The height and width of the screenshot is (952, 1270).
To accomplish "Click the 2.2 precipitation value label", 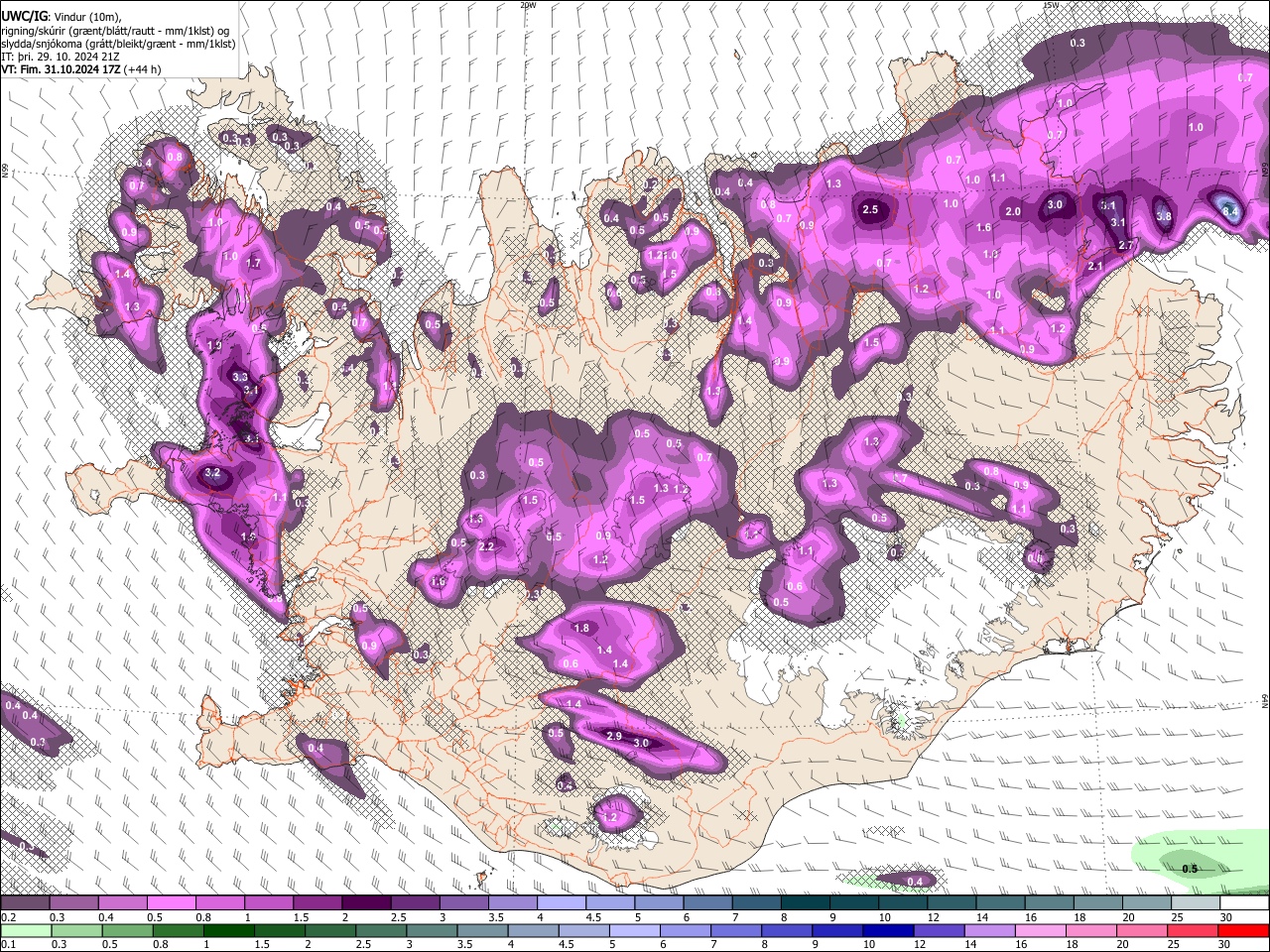I will 486,546.
